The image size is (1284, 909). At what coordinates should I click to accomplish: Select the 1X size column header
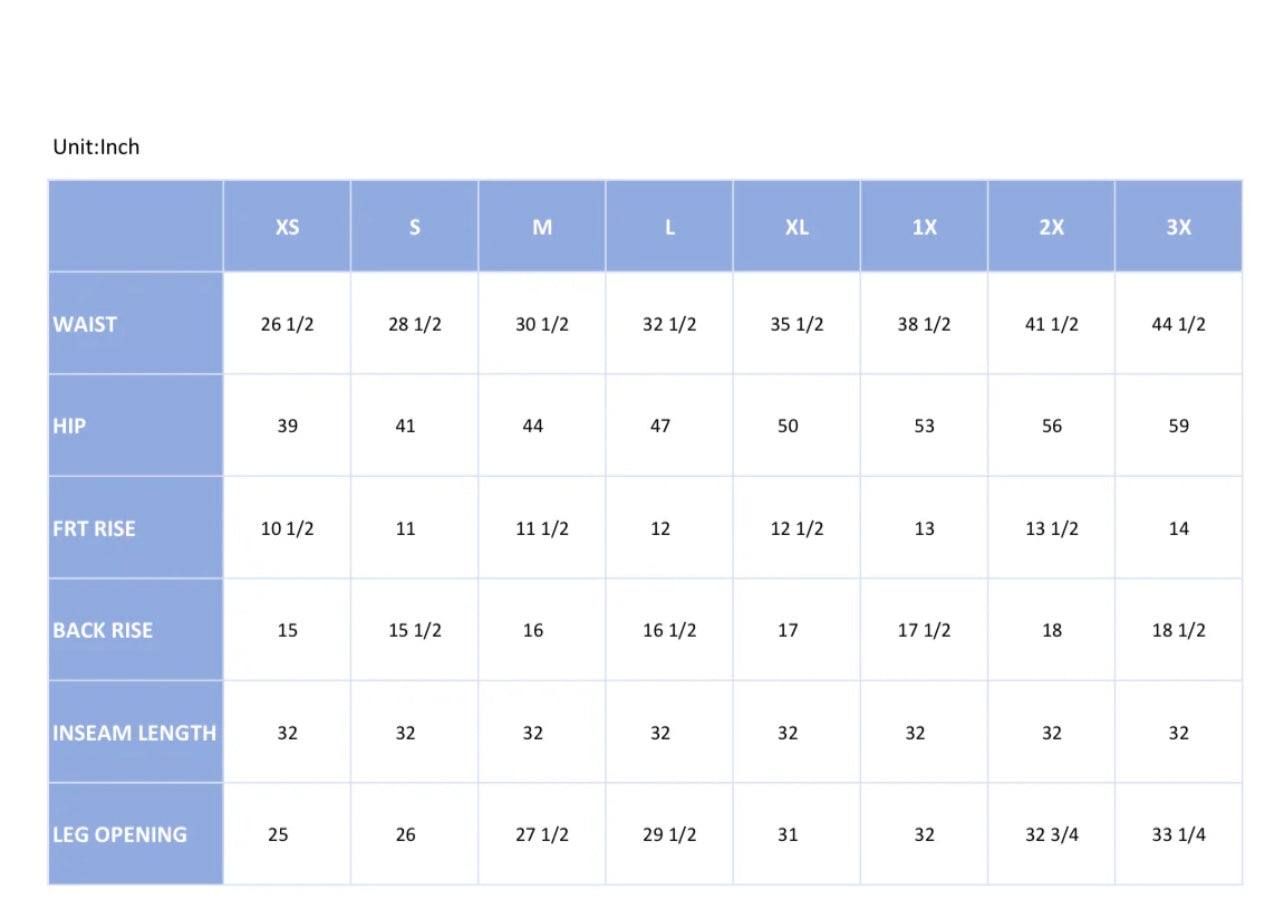pos(924,227)
